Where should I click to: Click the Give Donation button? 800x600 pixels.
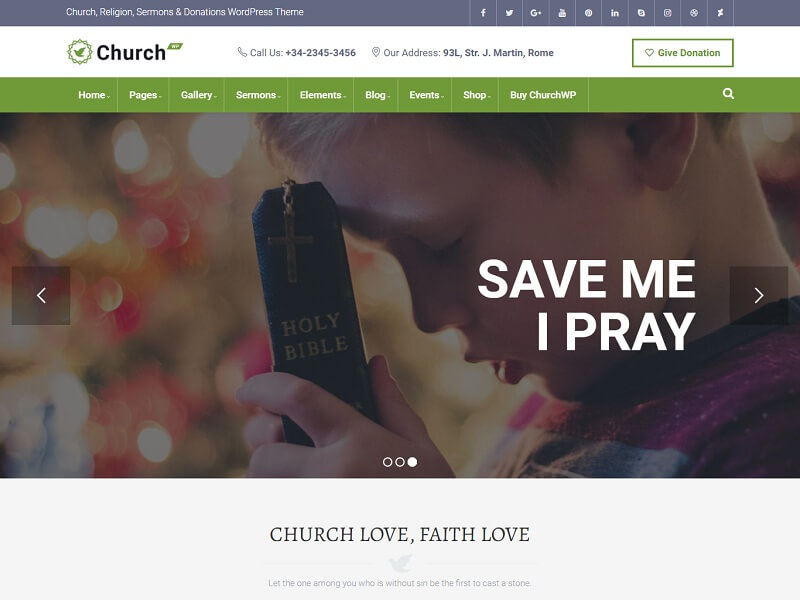point(682,53)
